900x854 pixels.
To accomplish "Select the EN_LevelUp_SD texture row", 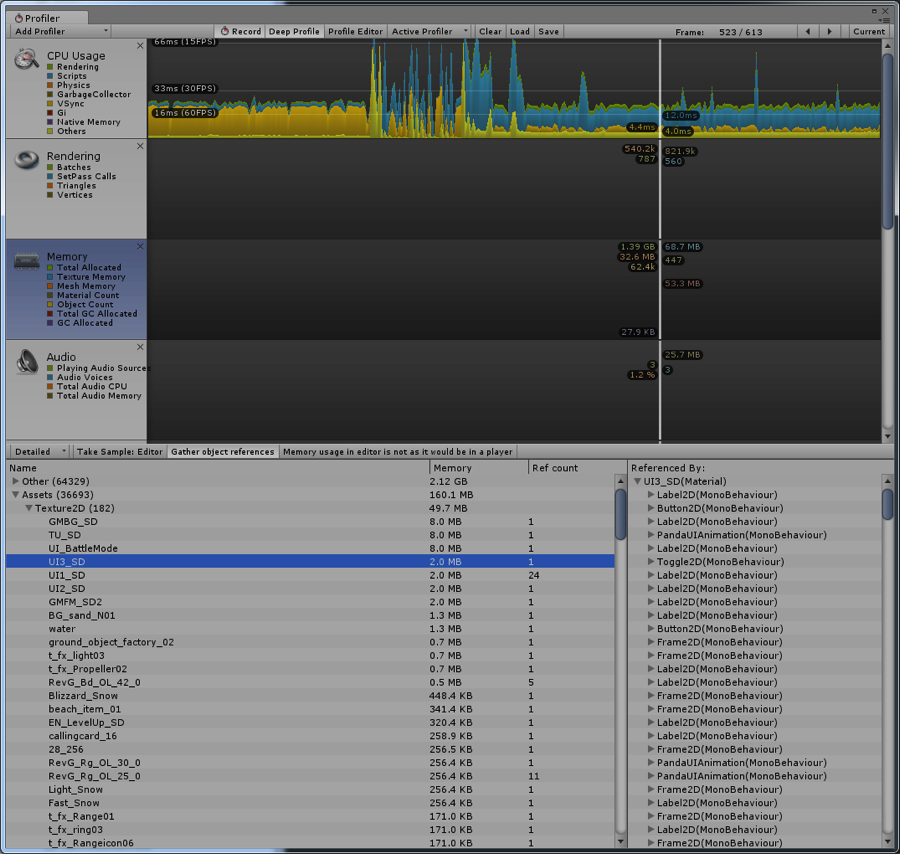I will pyautogui.click(x=310, y=723).
